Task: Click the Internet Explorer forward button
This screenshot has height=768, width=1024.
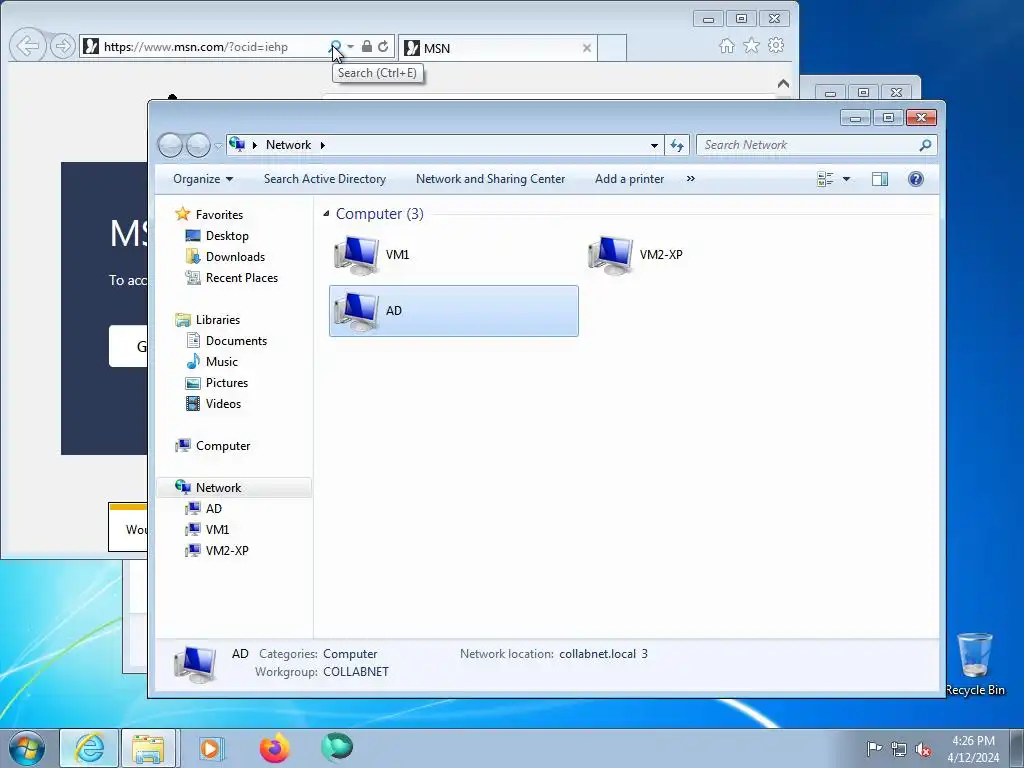Action: click(x=62, y=46)
